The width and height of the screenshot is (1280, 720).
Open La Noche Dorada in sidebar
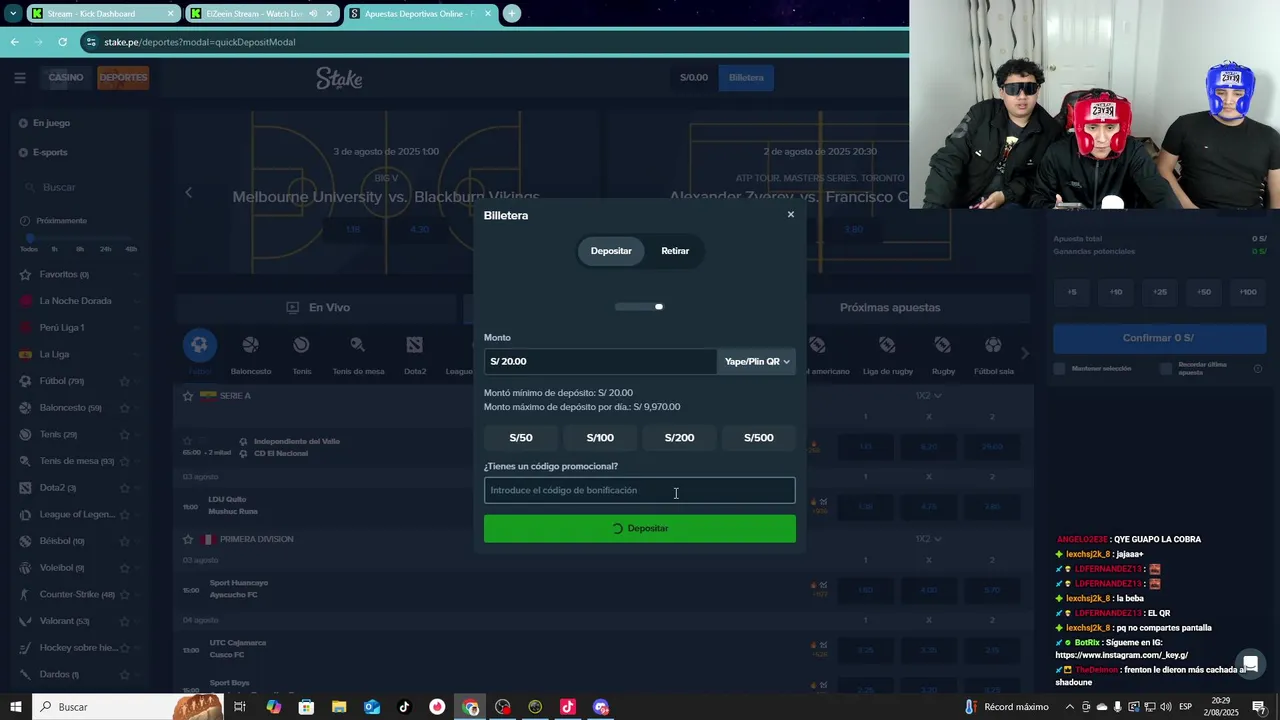pyautogui.click(x=75, y=301)
